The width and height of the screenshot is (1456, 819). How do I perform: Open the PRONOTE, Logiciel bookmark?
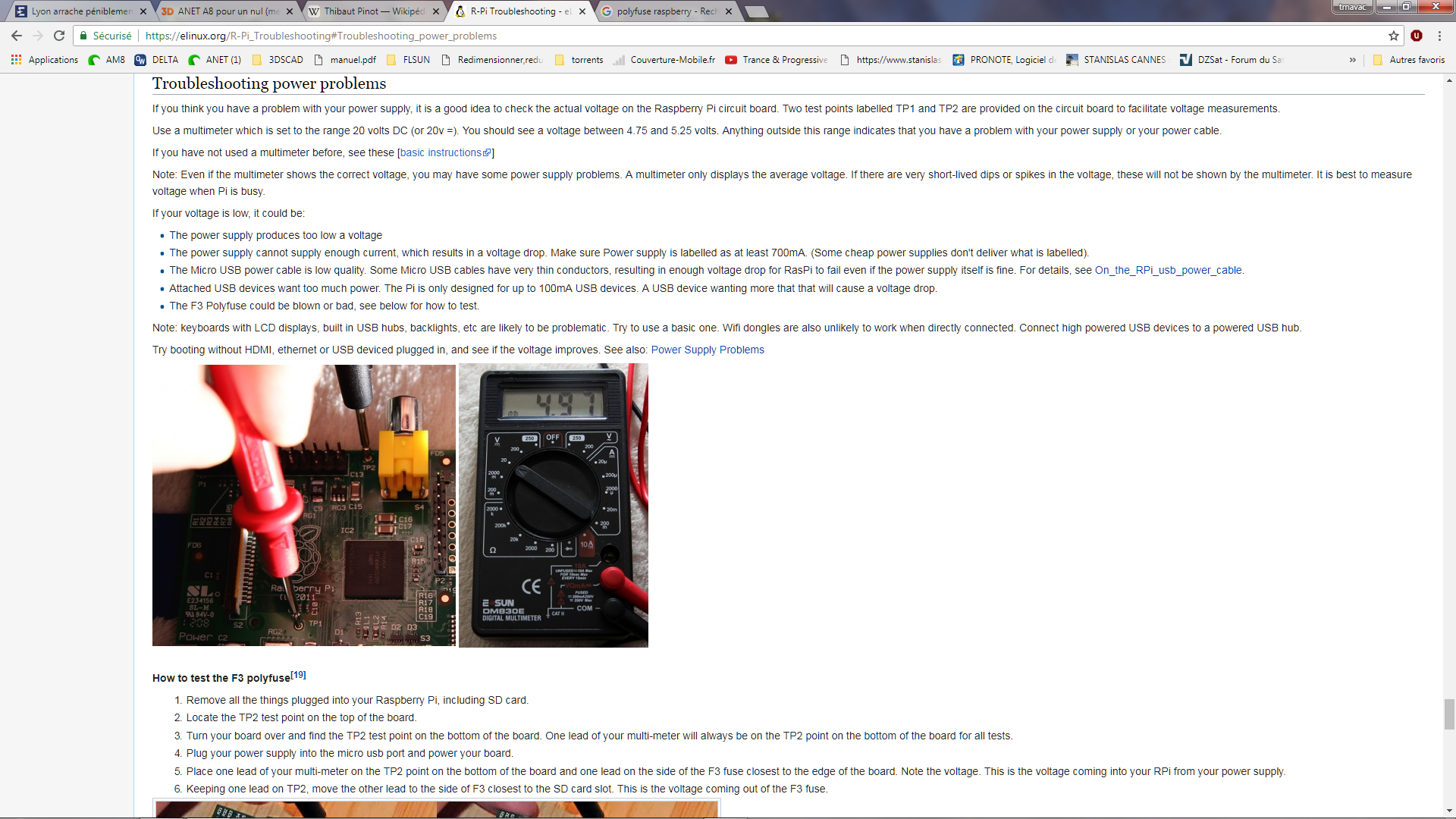point(1004,60)
